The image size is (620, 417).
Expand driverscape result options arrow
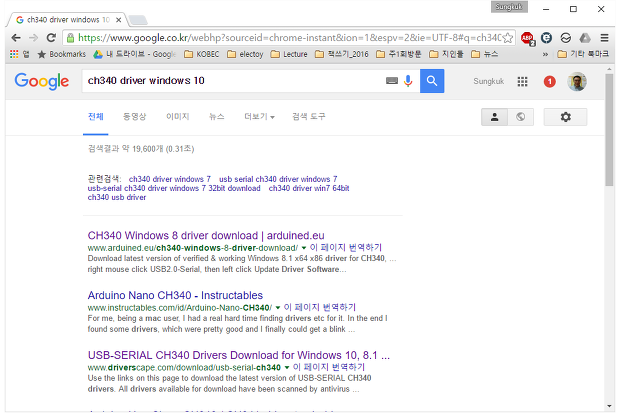(287, 367)
